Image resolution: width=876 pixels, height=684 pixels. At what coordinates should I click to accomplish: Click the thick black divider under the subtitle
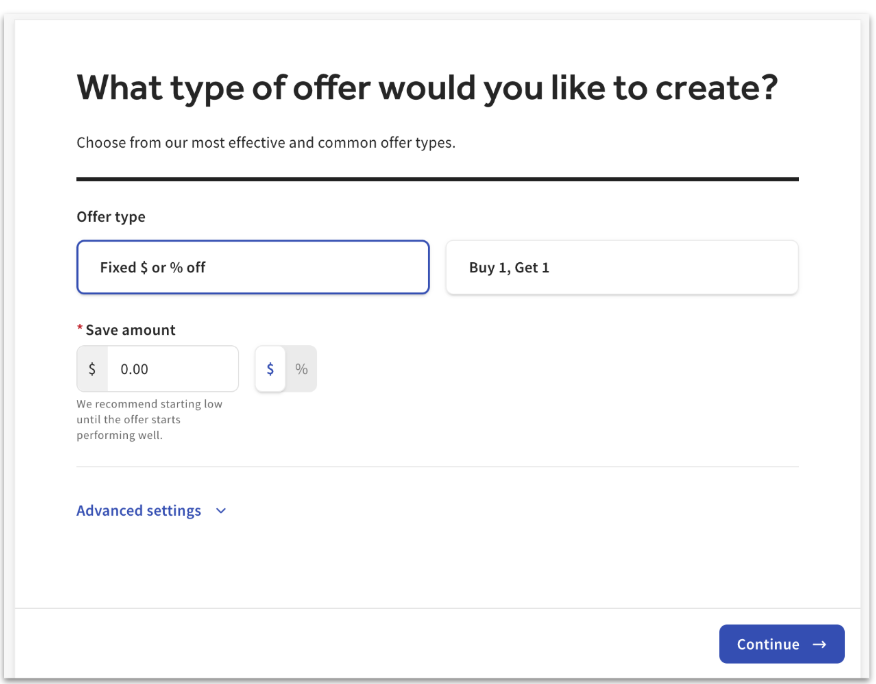click(x=437, y=179)
